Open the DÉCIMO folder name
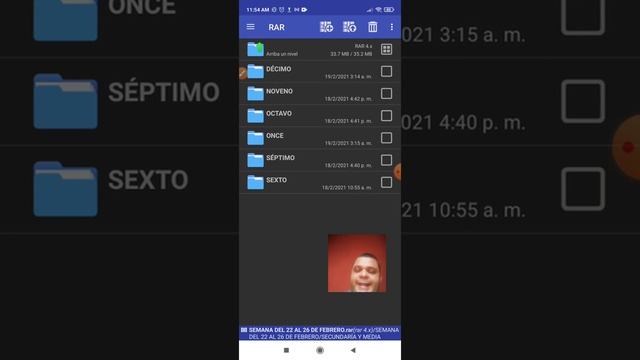Viewport: 640px width, 360px height. point(279,69)
